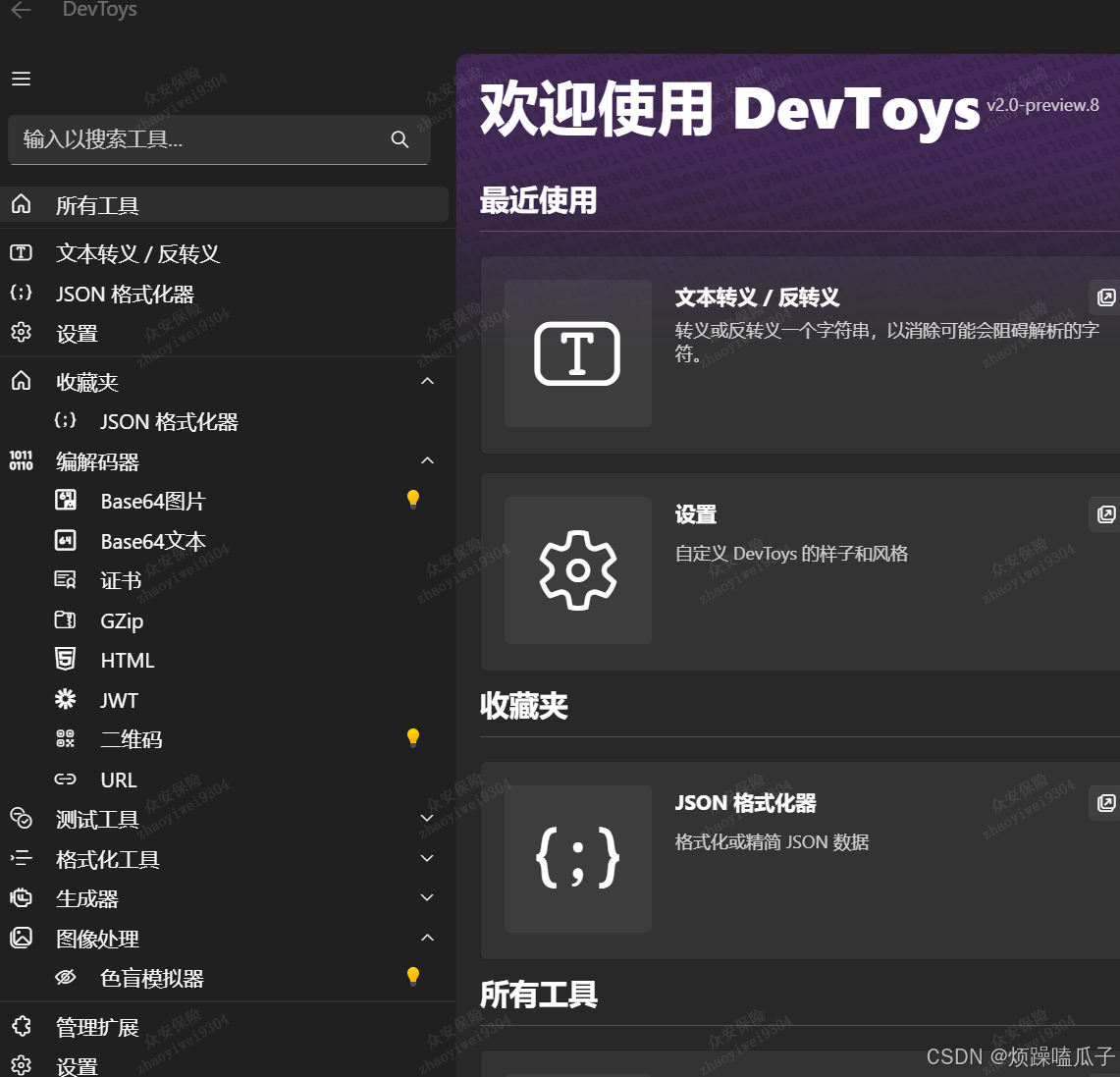Click the Base64图片 icon

65,500
